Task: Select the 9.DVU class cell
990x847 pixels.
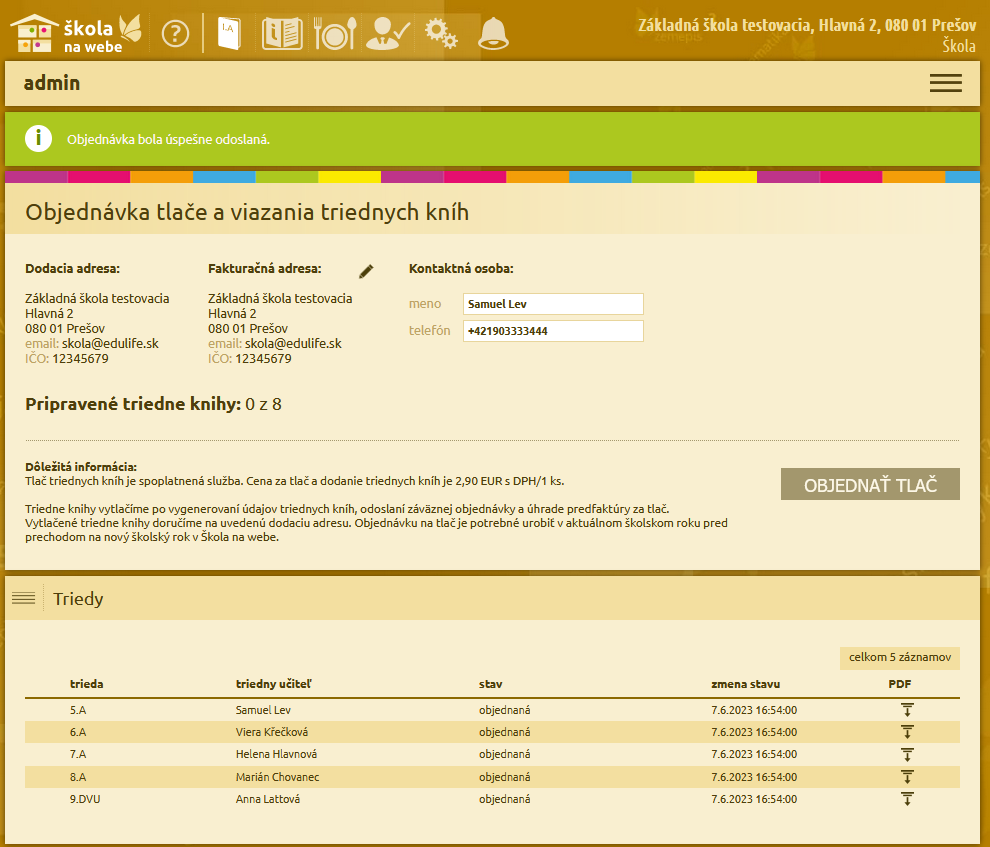Action: [85, 799]
